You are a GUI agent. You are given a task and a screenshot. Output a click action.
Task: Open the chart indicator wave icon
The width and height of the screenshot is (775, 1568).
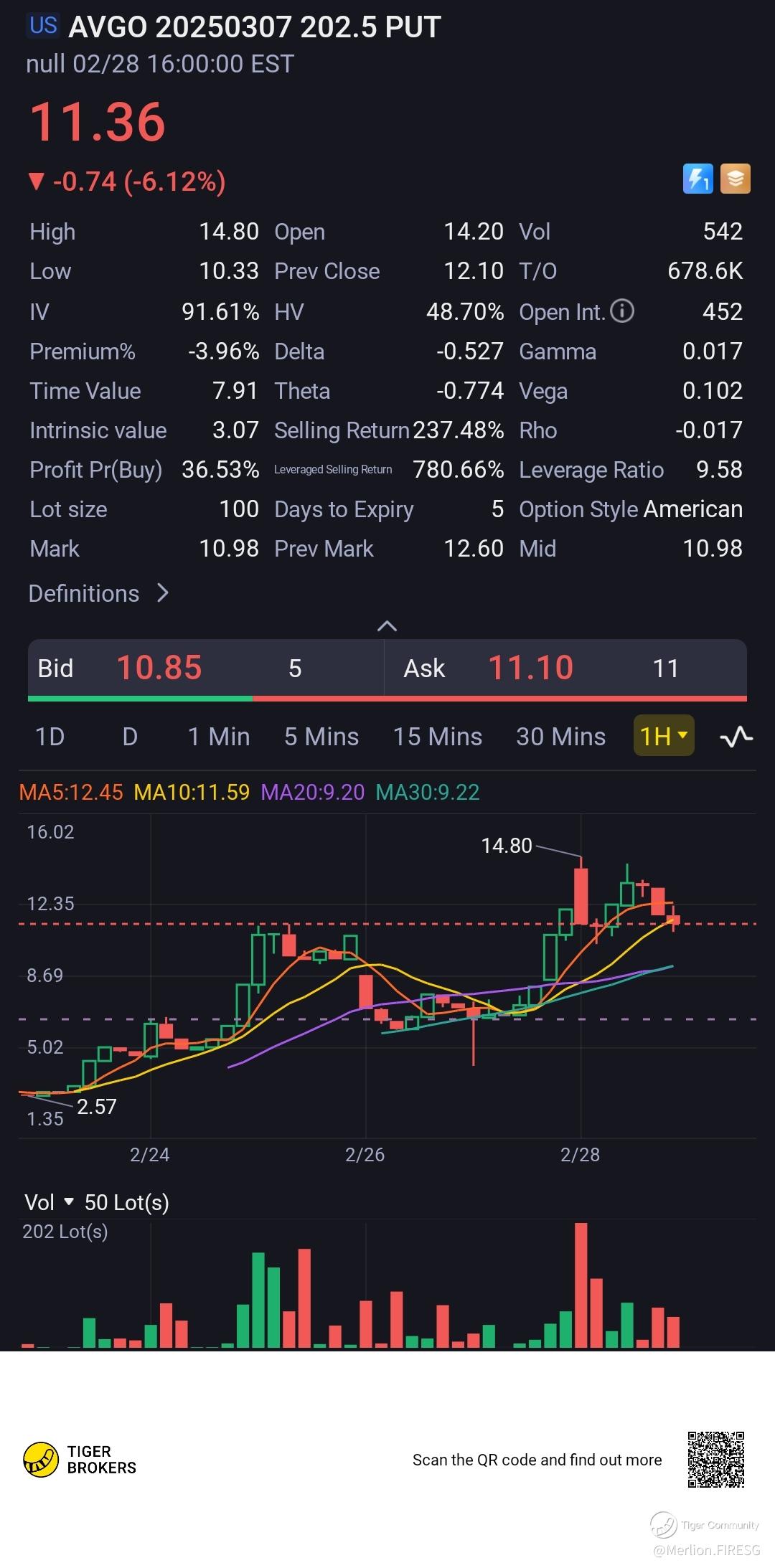tap(736, 737)
